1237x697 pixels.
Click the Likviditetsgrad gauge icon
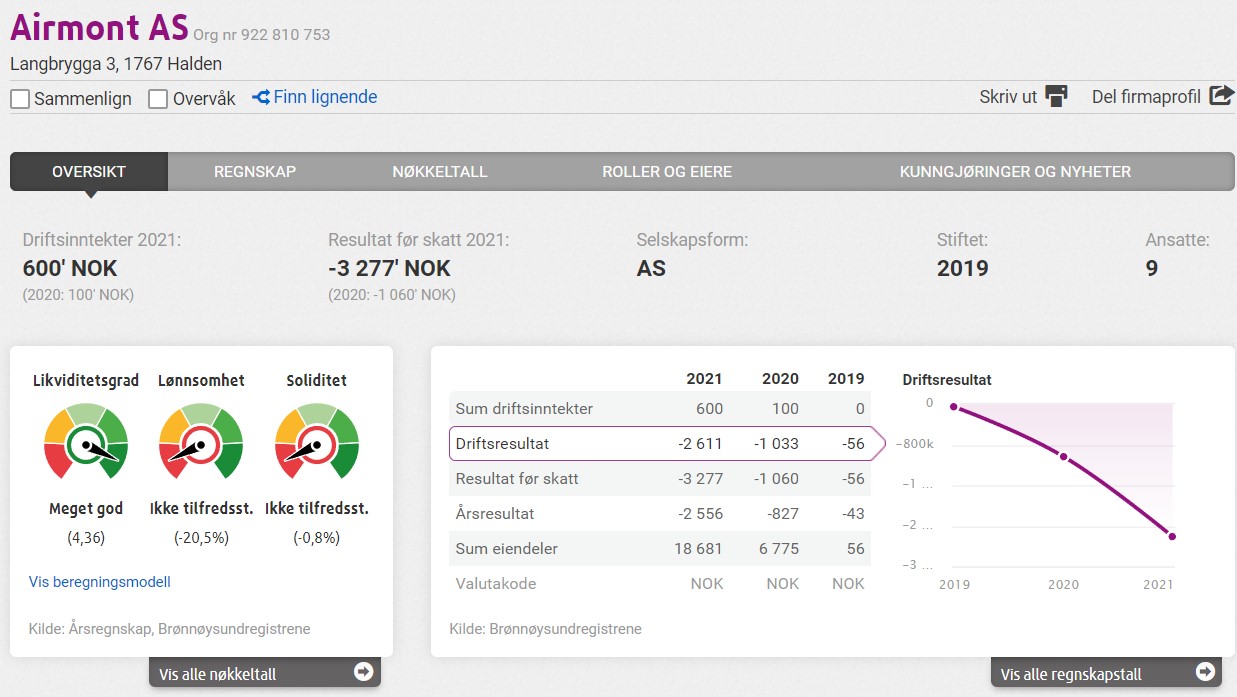pyautogui.click(x=87, y=442)
